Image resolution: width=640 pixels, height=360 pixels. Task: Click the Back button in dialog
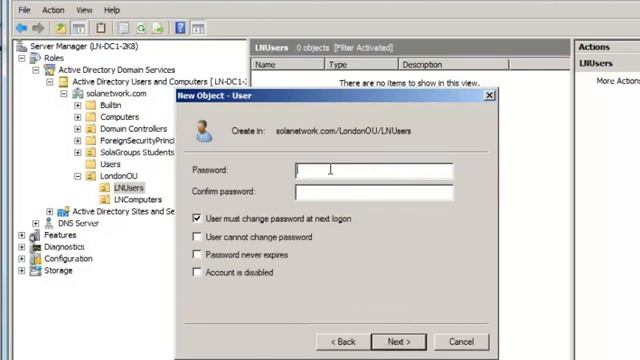pos(343,342)
